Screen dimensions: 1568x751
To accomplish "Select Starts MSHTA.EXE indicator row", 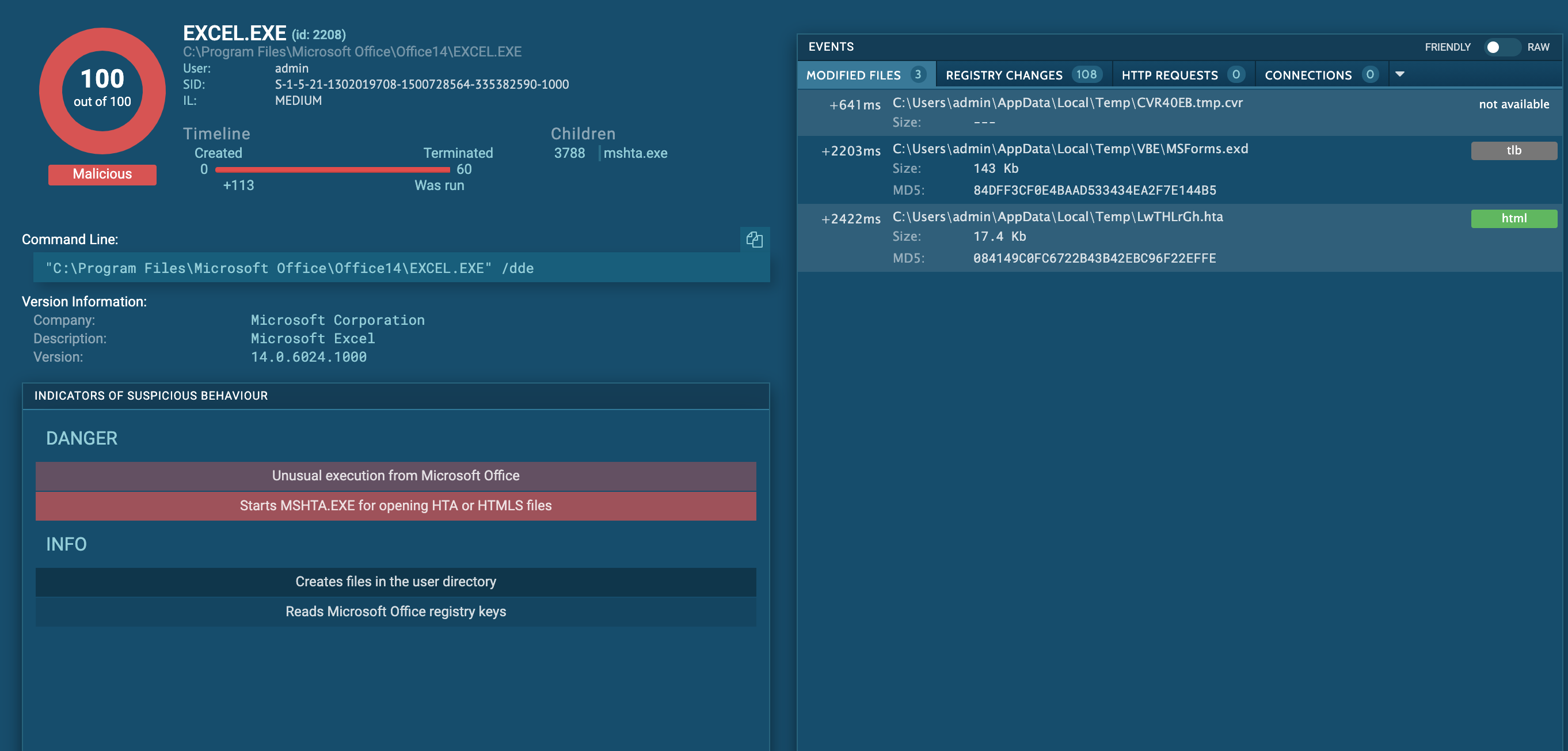I will tap(395, 506).
